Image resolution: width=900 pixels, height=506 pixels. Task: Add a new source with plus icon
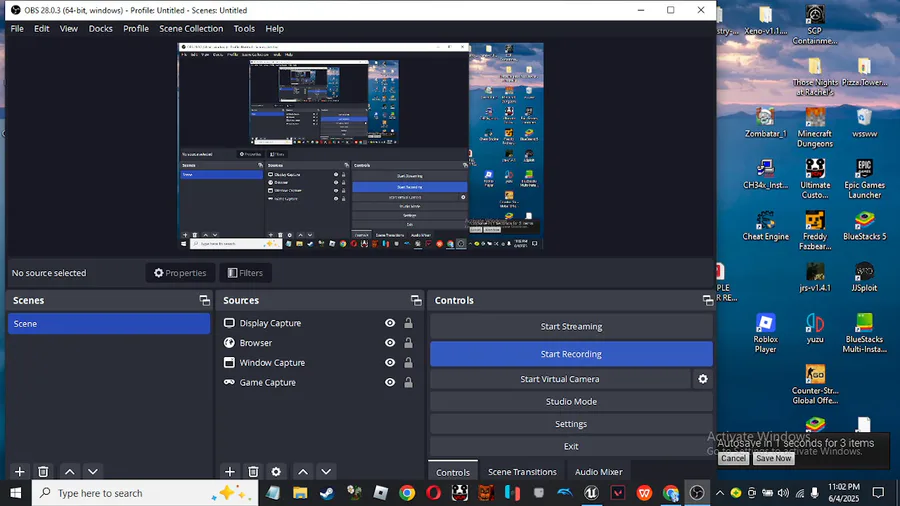click(230, 472)
